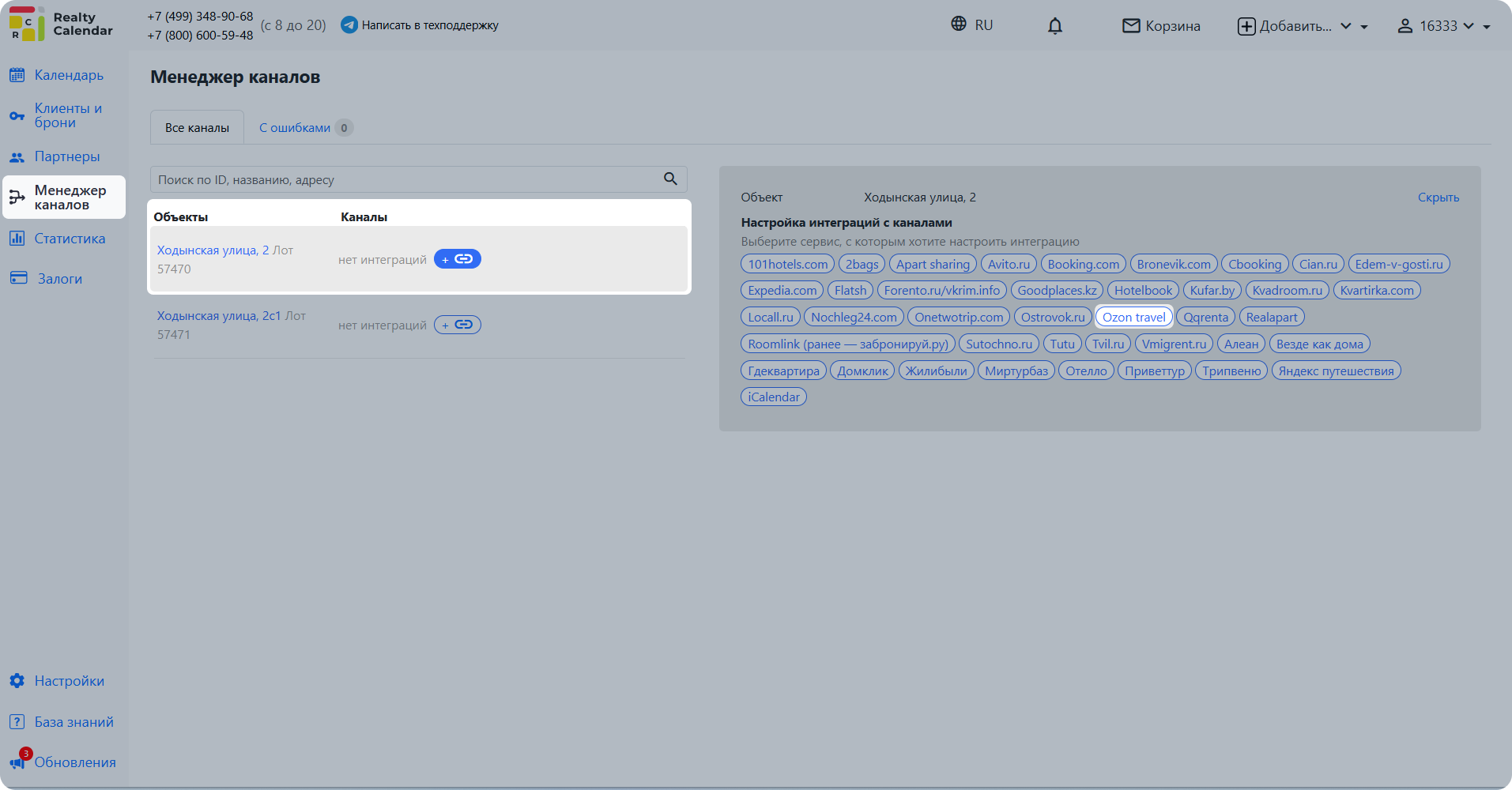Select the Ozon travel channel
The height and width of the screenshot is (790, 1512).
click(1134, 317)
